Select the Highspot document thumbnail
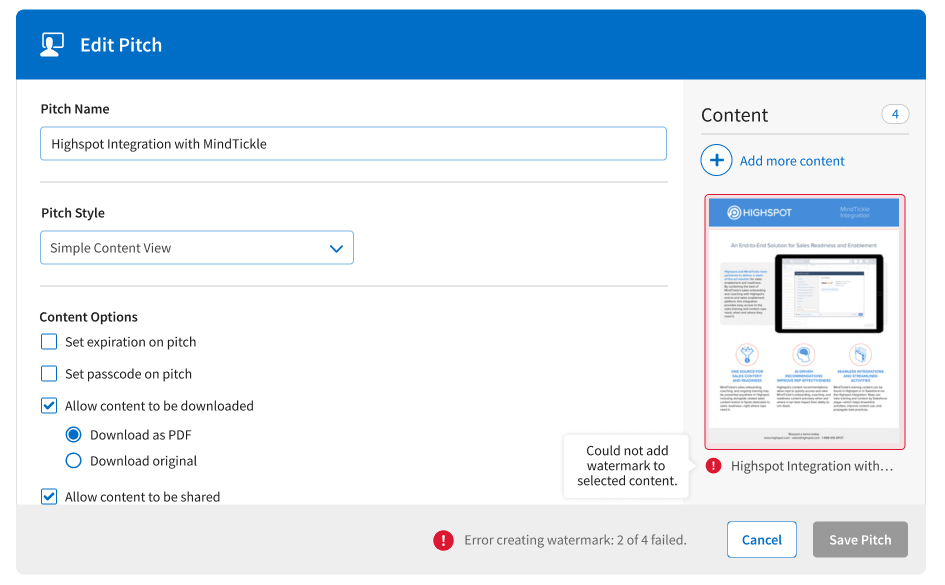 coord(805,322)
